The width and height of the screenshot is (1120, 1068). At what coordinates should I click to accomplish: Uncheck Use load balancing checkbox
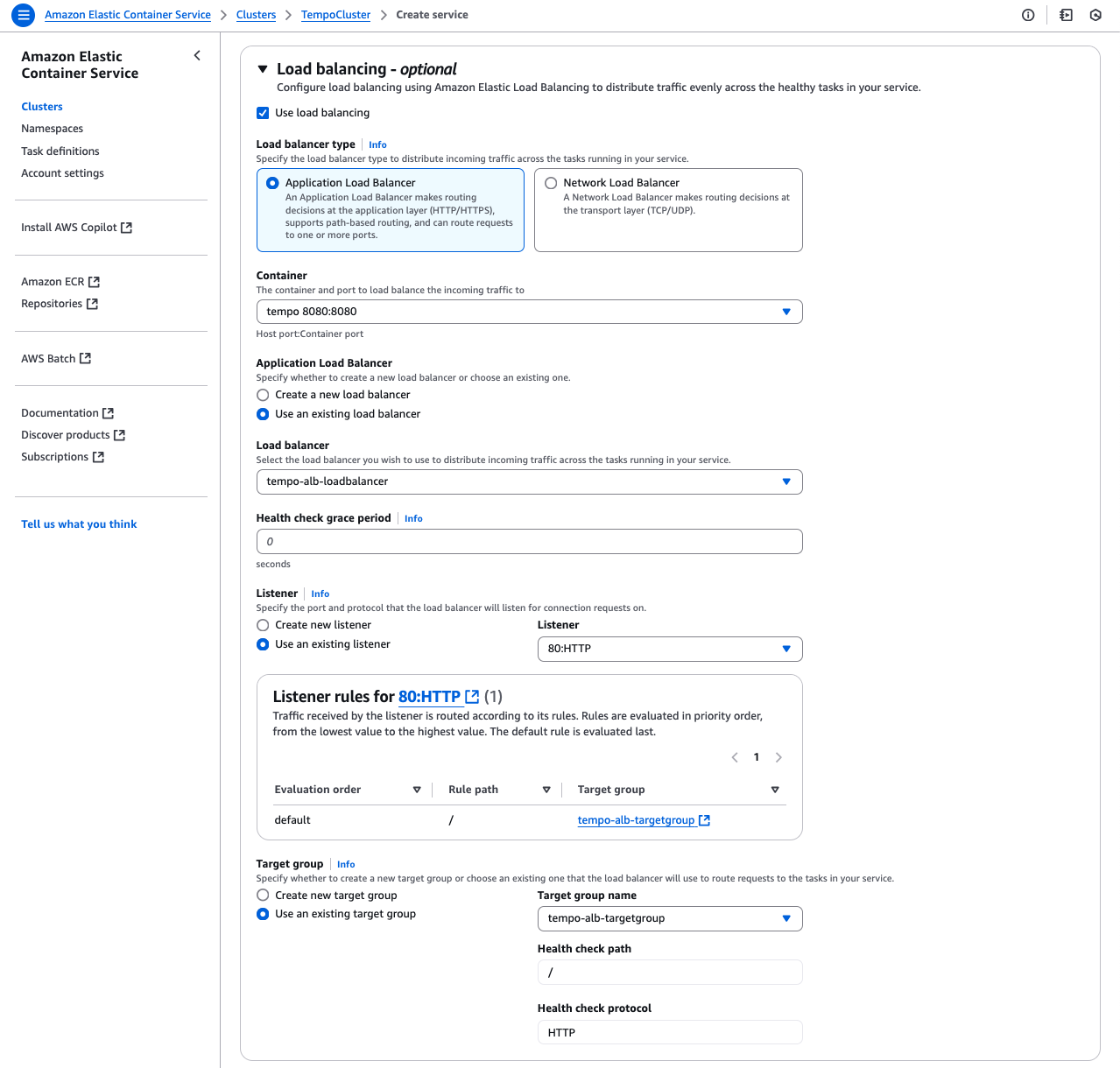pyautogui.click(x=263, y=113)
